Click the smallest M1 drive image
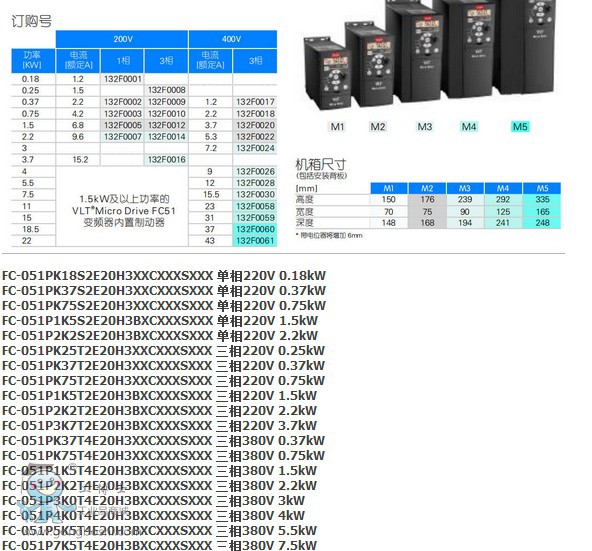This screenshot has height=551, width=592. [327, 73]
